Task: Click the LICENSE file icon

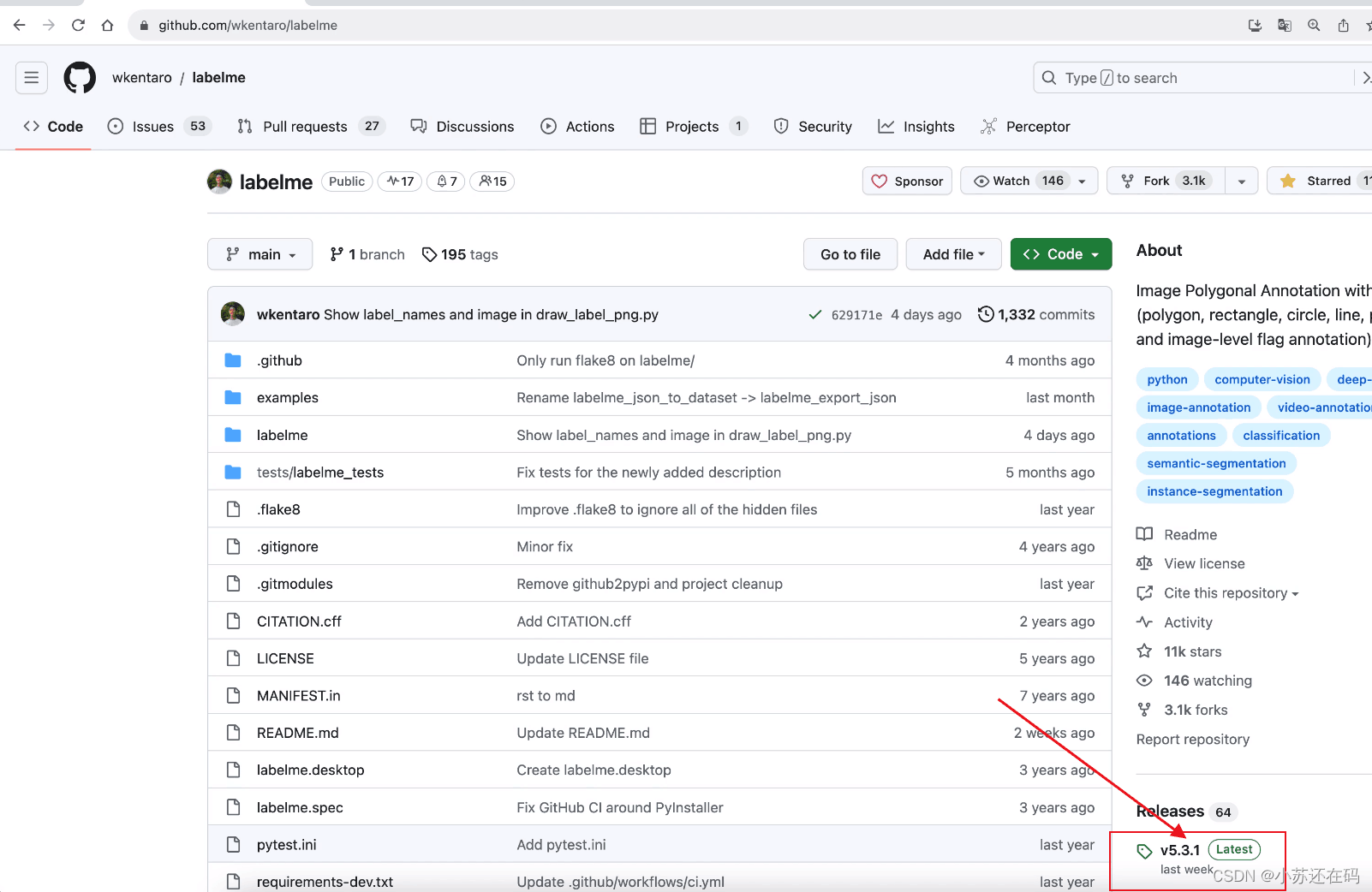Action: click(233, 658)
